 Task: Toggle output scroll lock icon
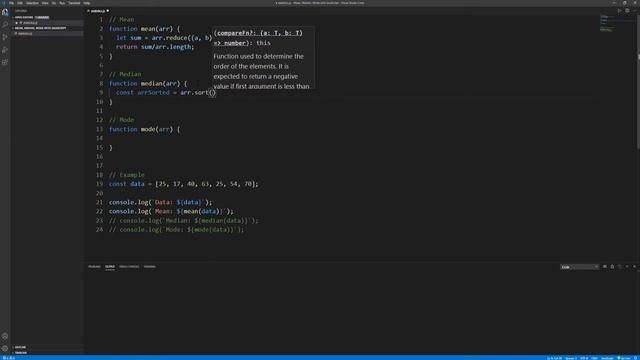pyautogui.click(x=612, y=267)
